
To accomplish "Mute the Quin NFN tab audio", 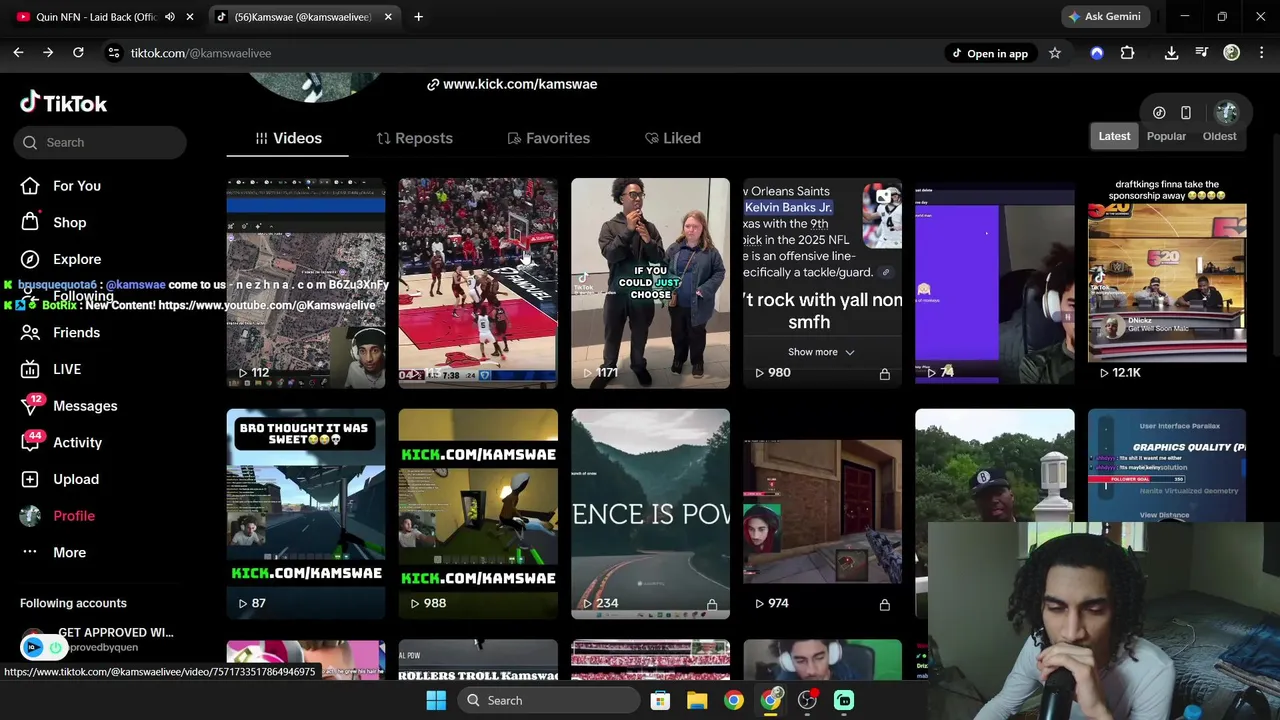I will tap(170, 17).
